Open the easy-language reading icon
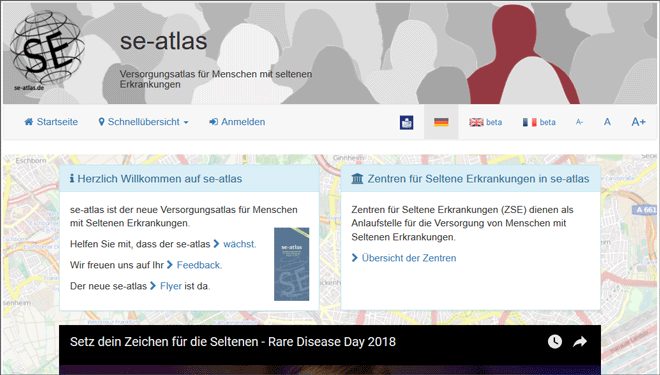Screen dimensions: 660x375 pos(406,122)
